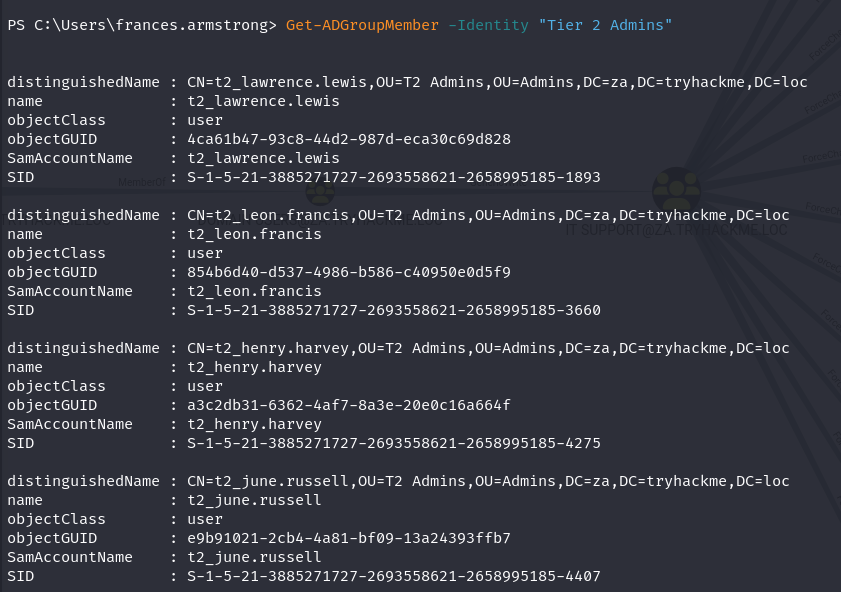
Task: Click the faded IT SUPPORT group icon
Action: (x=676, y=190)
